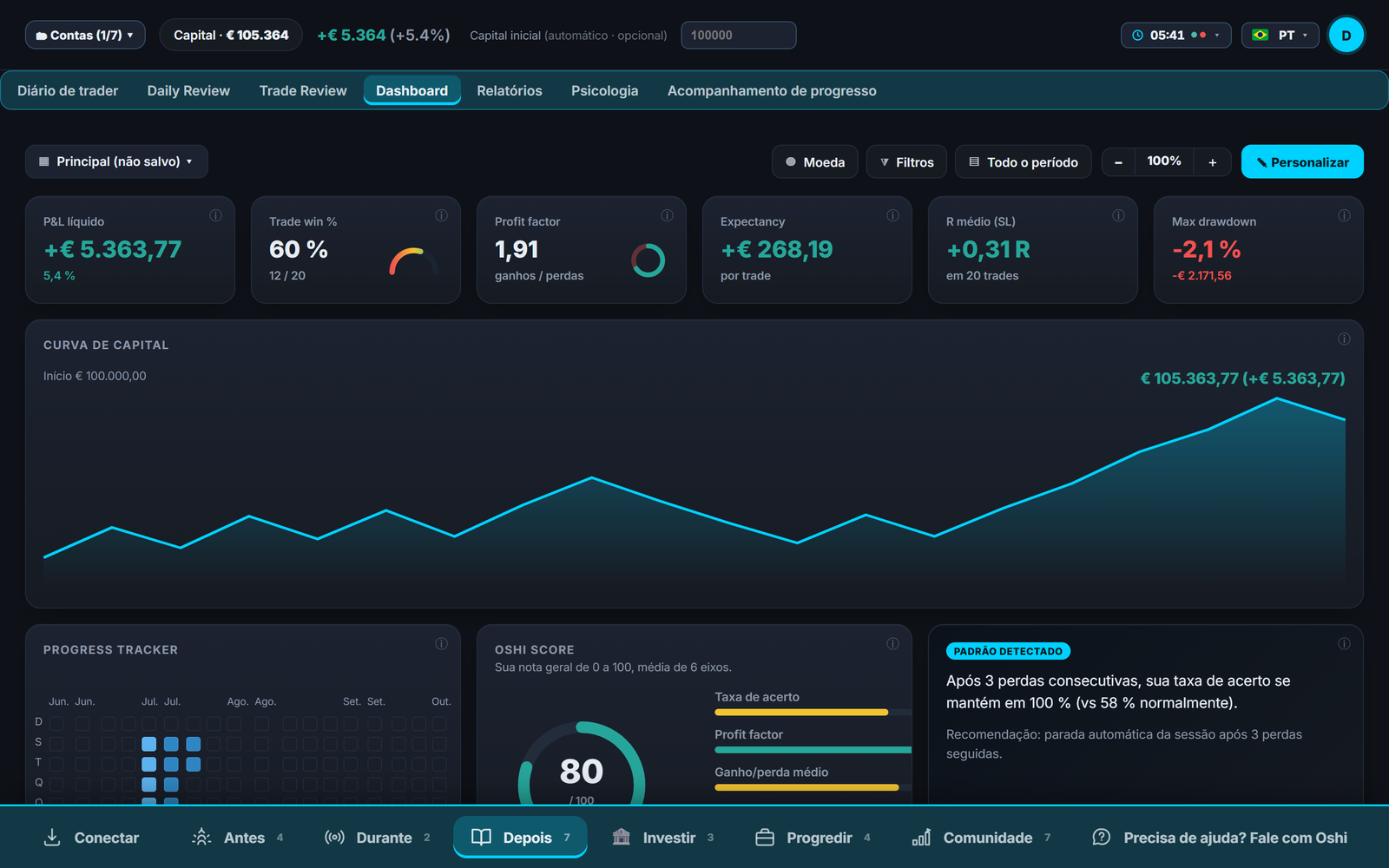
Task: Click the Ganho/perda médio score bar
Action: (x=813, y=787)
